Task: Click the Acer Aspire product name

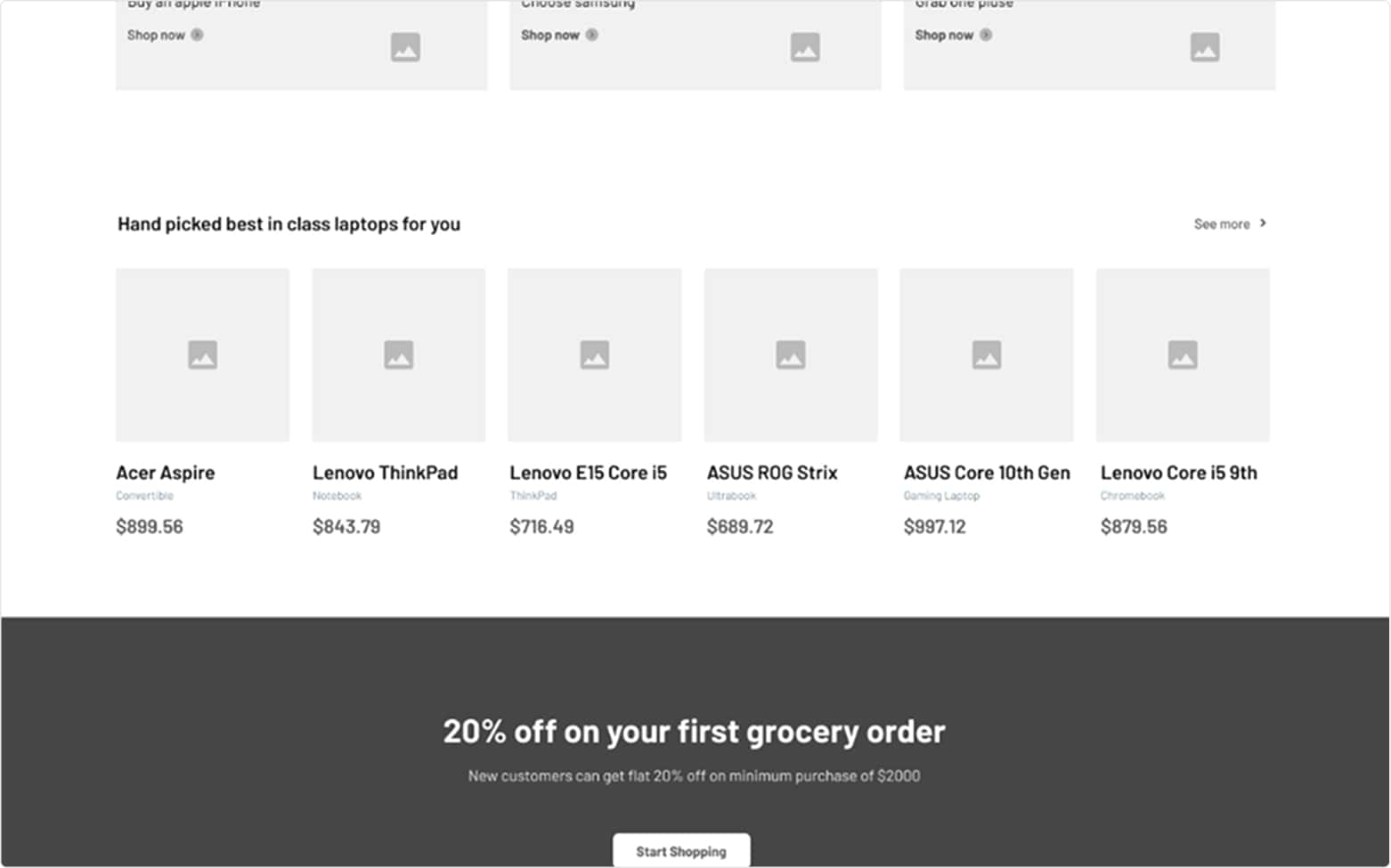Action: coord(166,473)
